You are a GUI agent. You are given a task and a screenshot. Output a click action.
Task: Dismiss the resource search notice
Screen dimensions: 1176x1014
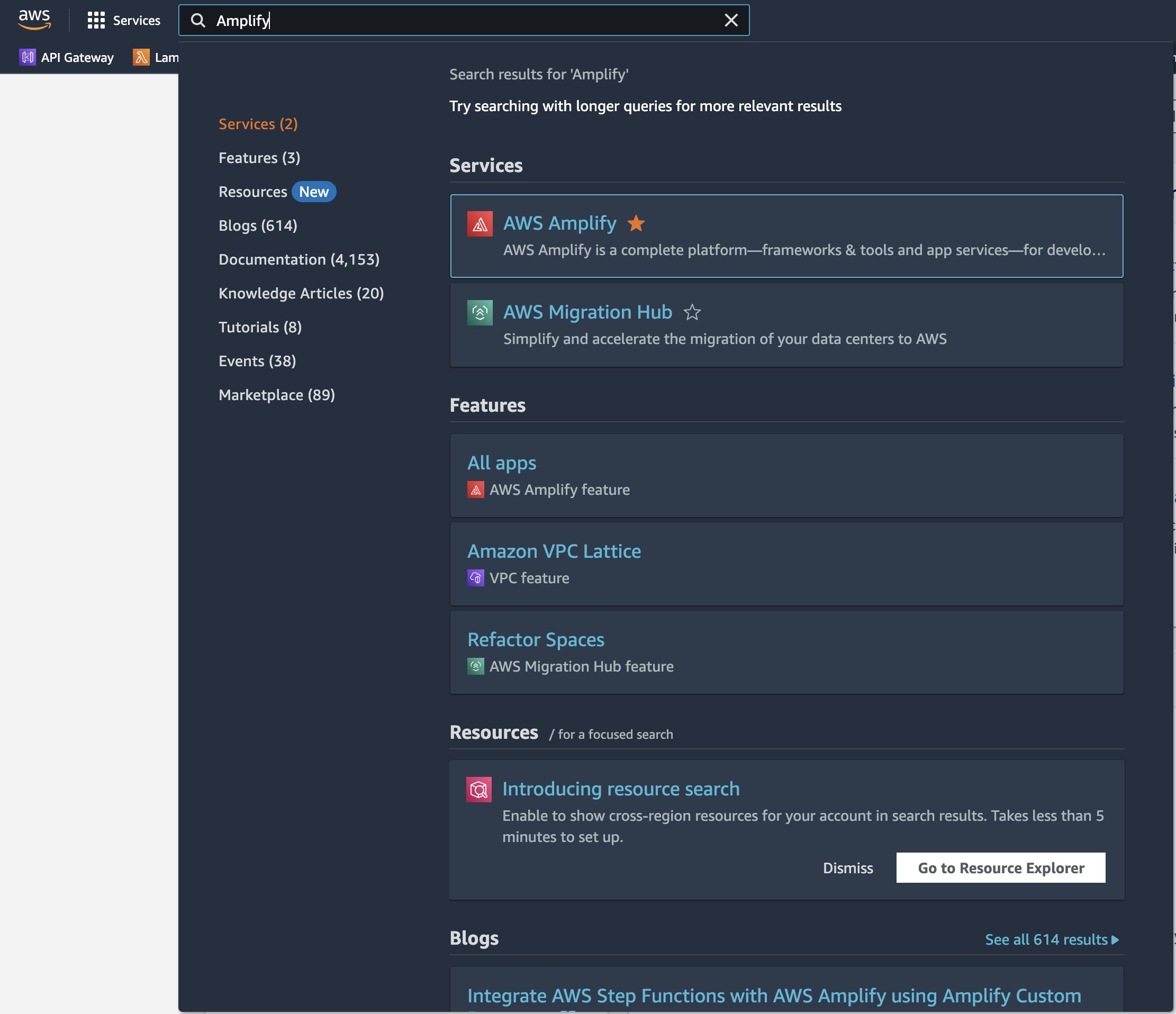pyautogui.click(x=847, y=867)
